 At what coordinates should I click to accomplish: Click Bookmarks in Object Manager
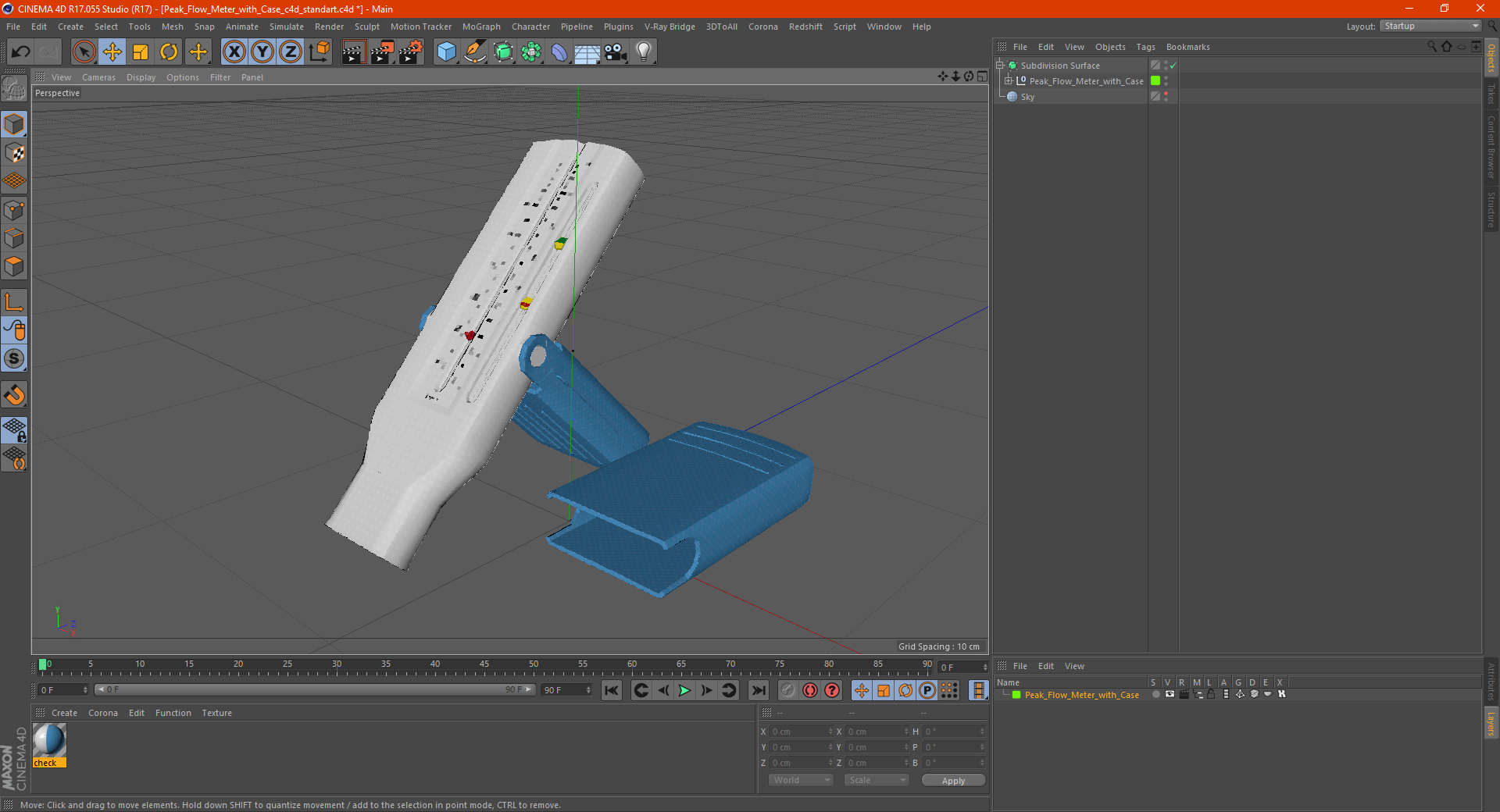pyautogui.click(x=1187, y=47)
